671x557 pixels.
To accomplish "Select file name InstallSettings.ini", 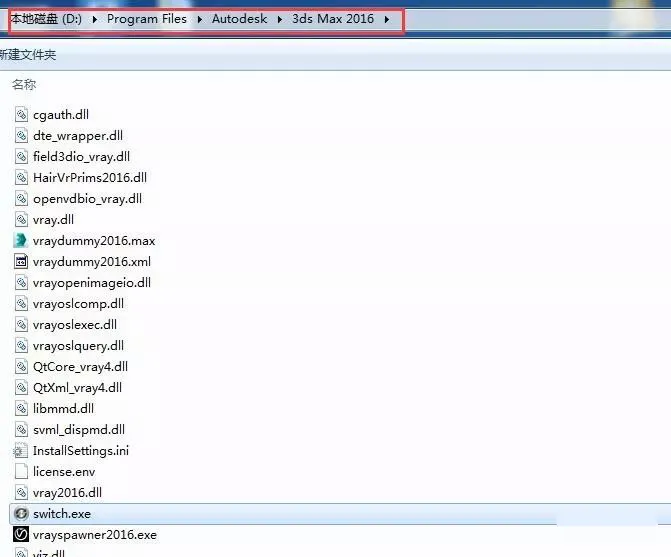I will (x=81, y=450).
